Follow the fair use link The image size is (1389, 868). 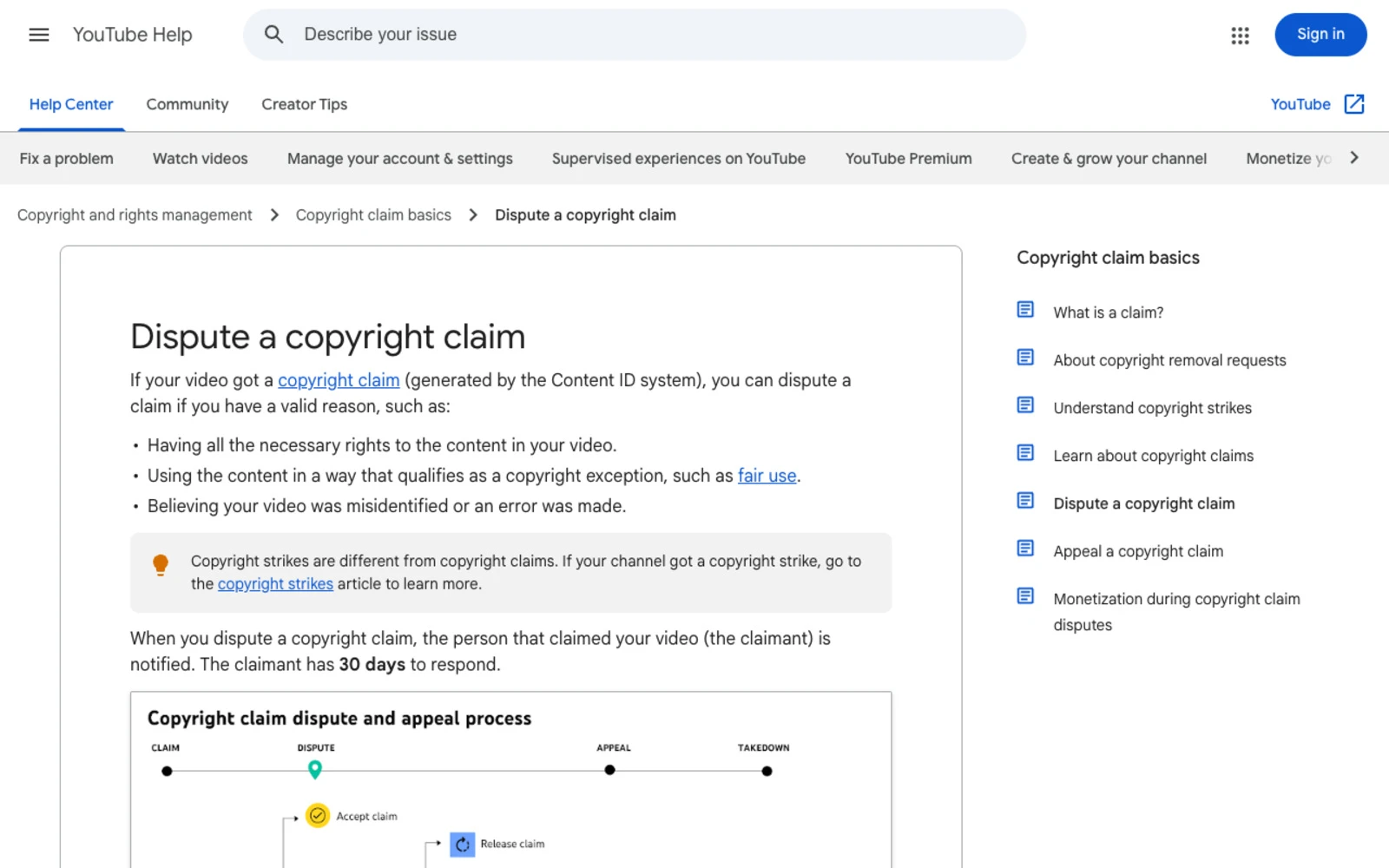tap(767, 476)
